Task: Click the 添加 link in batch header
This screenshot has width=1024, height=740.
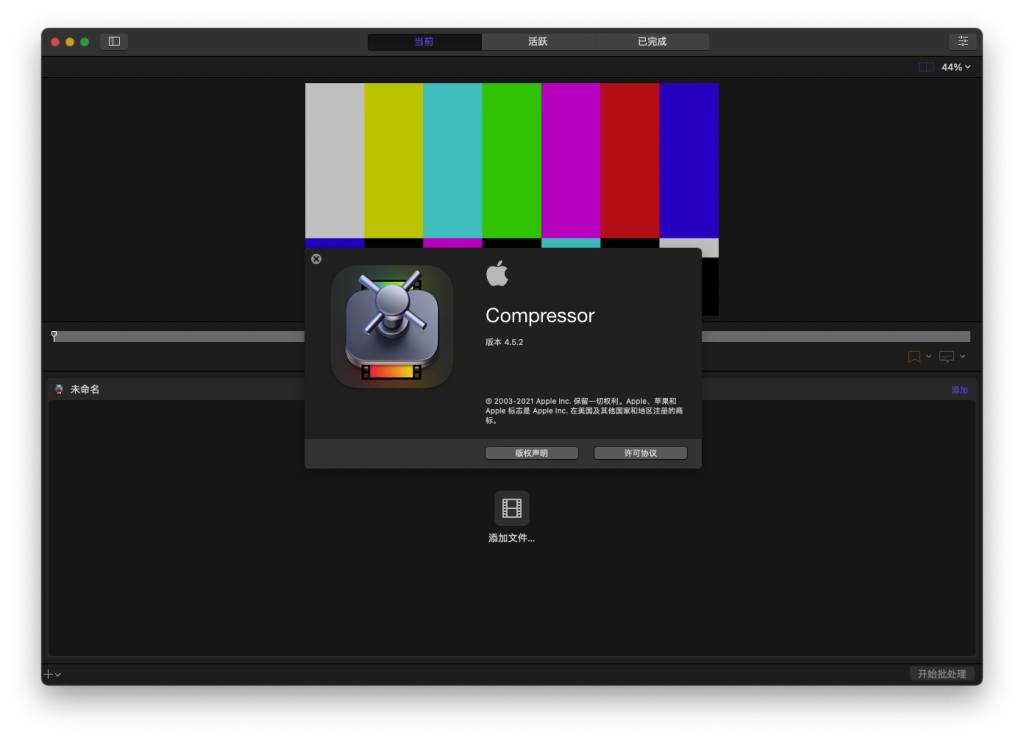Action: coord(959,390)
